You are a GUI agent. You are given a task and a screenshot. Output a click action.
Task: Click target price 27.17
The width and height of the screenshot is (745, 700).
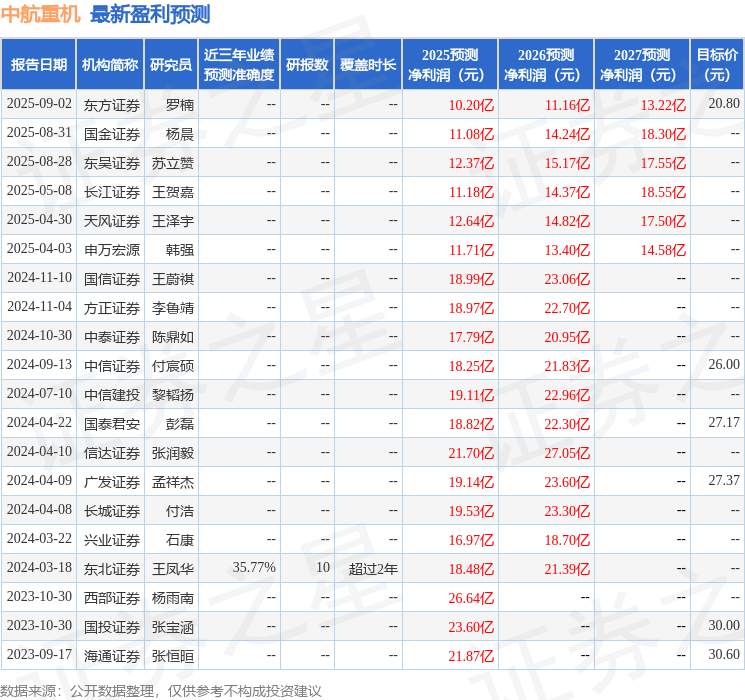point(724,422)
